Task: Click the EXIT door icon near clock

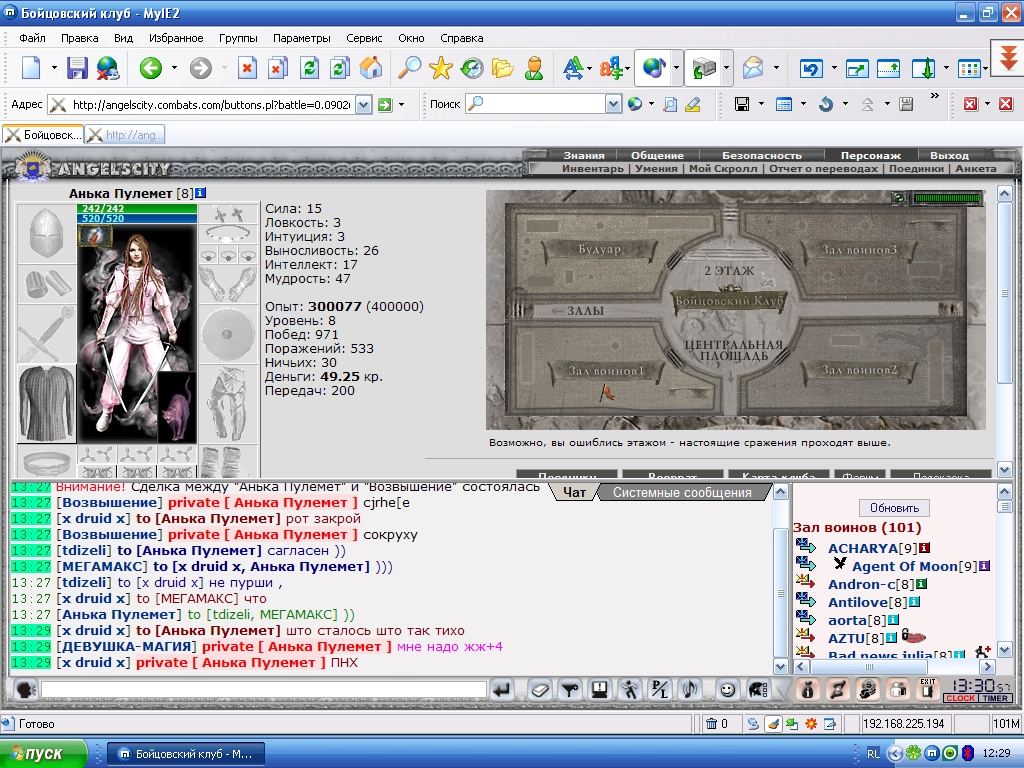Action: point(927,690)
